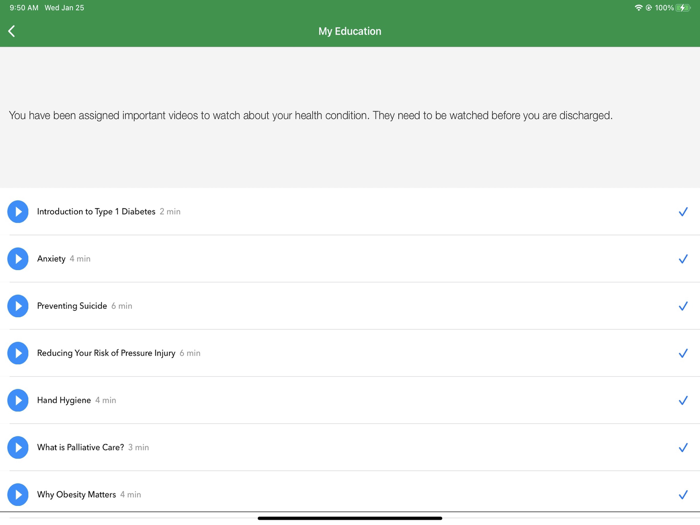Play the Preventing Suicide video
The image size is (700, 525).
18,306
